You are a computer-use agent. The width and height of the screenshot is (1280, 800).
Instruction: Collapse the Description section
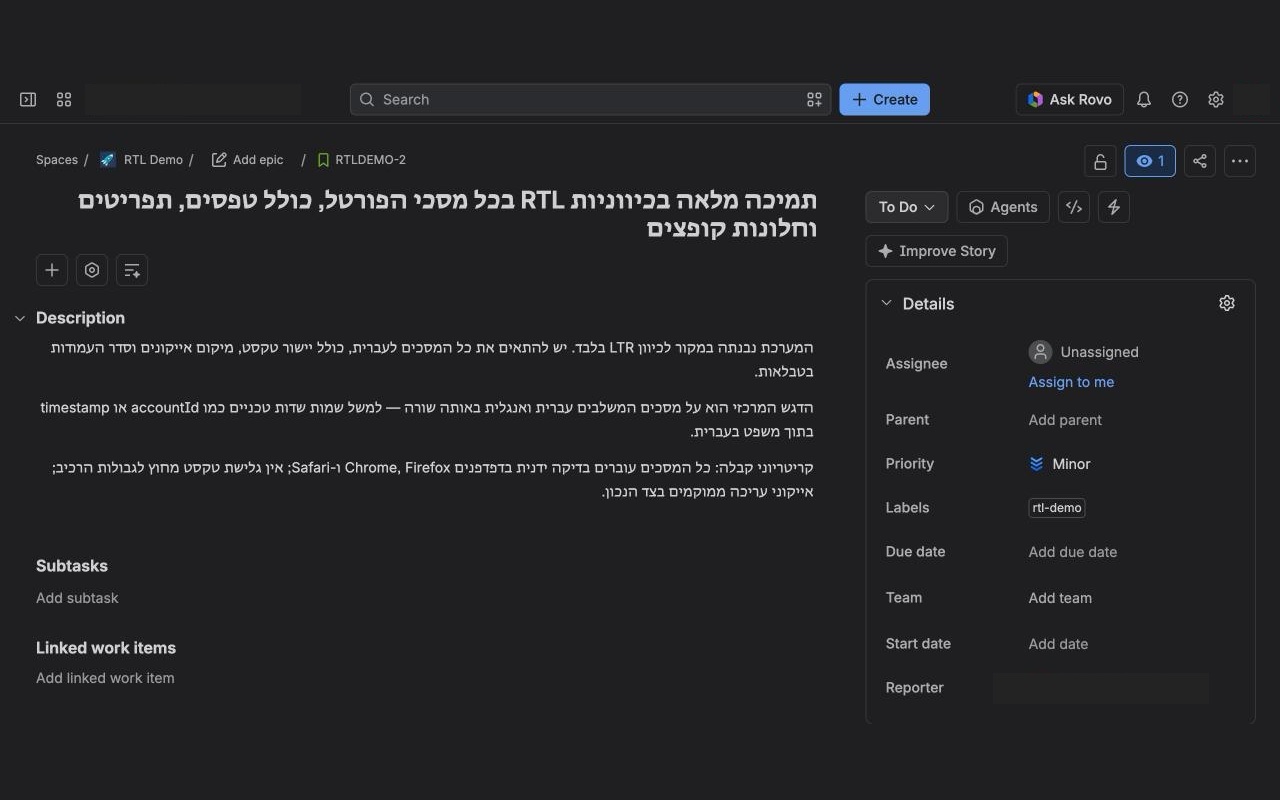19,318
